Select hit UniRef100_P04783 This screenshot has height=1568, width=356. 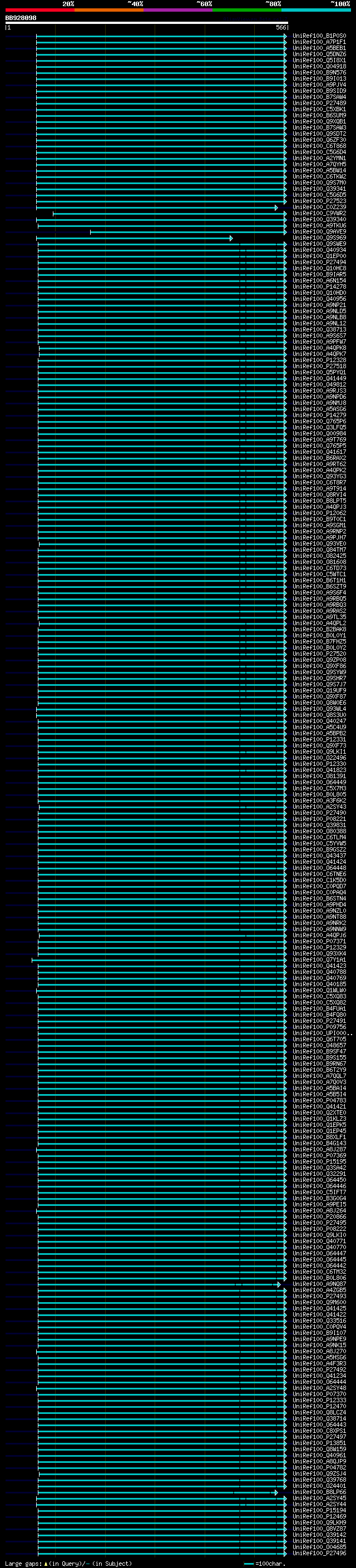click(x=319, y=1101)
